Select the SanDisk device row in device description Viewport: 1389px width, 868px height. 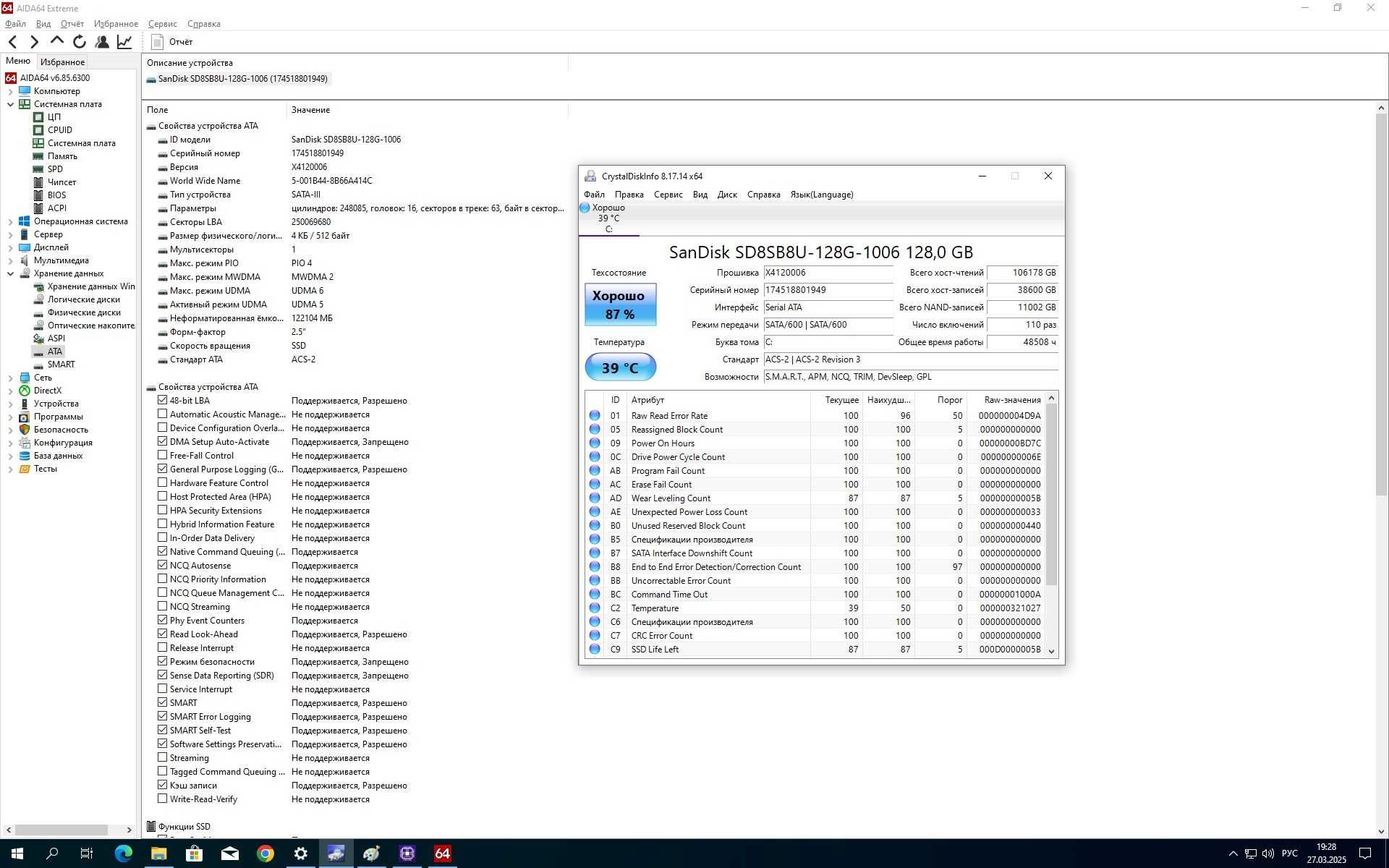click(237, 79)
